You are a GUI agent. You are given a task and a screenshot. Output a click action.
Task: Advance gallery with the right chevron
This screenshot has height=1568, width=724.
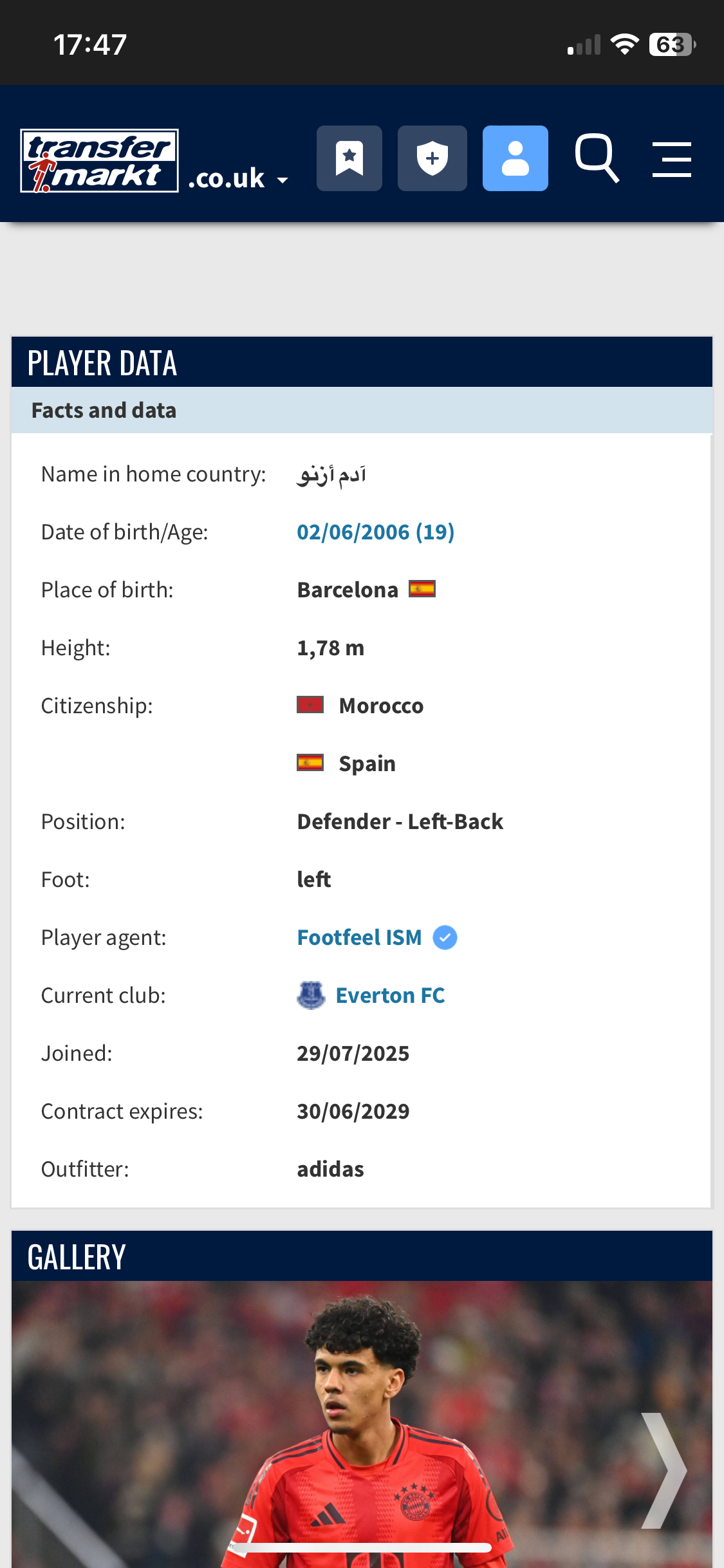(664, 1471)
